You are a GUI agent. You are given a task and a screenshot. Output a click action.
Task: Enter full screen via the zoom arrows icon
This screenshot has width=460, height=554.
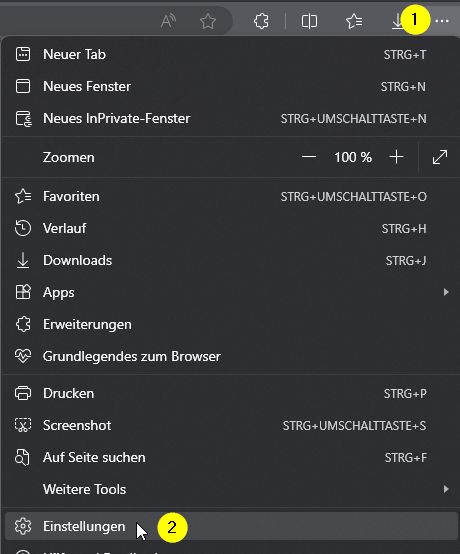pos(440,157)
